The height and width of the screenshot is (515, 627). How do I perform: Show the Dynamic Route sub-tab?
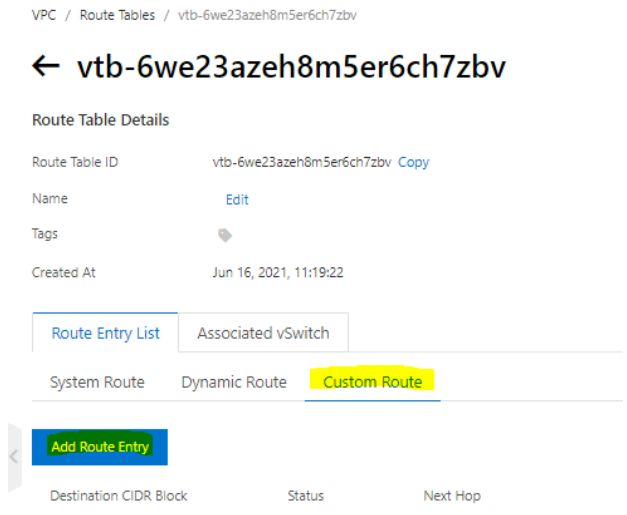click(234, 382)
